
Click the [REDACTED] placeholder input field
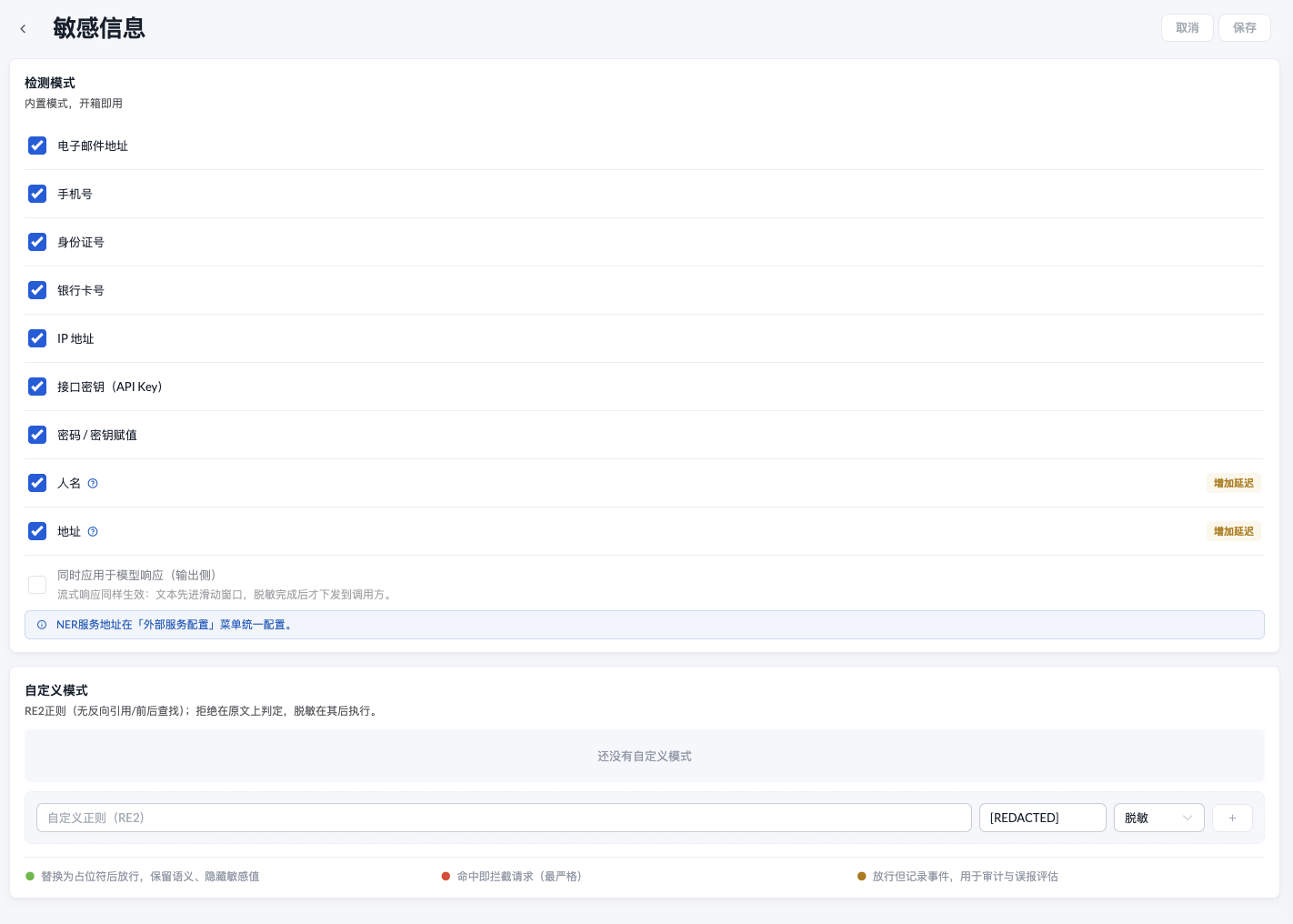1042,818
